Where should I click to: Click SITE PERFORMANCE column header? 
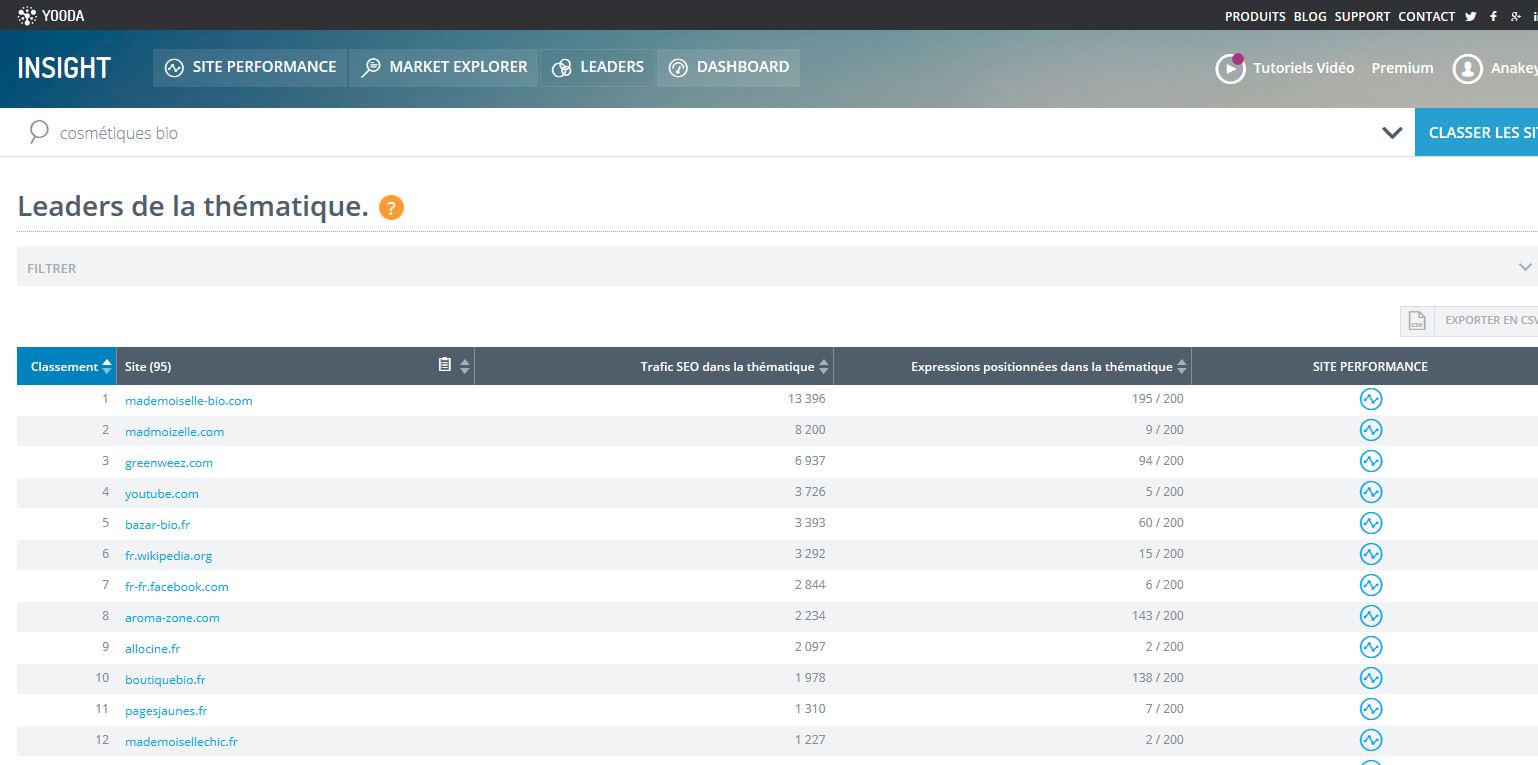coord(1370,366)
